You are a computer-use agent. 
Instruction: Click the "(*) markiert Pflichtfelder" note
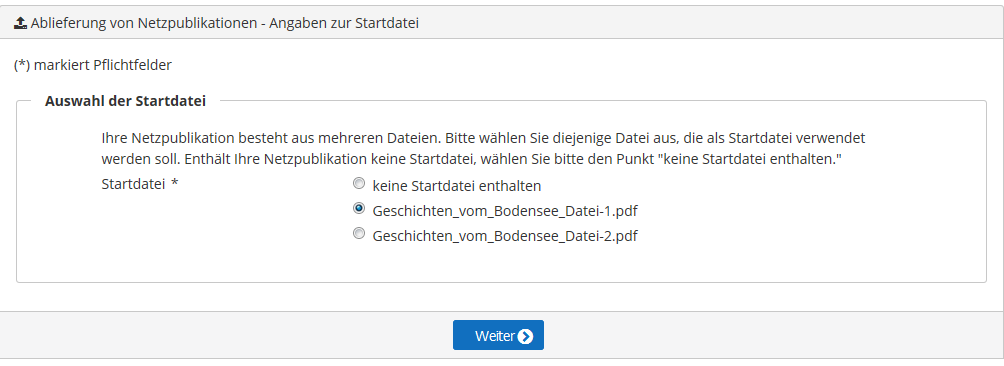(x=93, y=65)
